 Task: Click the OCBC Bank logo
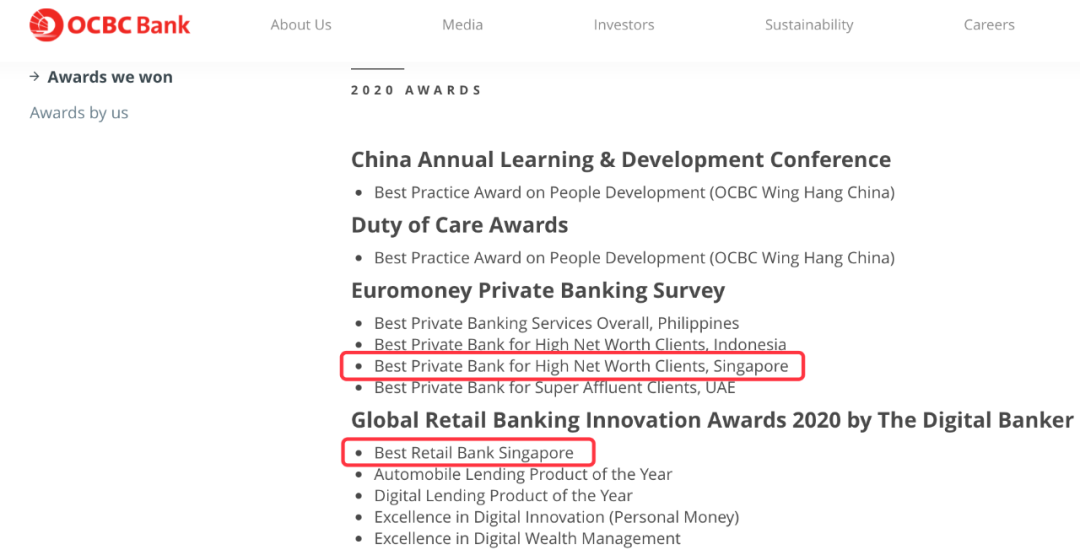(x=110, y=25)
